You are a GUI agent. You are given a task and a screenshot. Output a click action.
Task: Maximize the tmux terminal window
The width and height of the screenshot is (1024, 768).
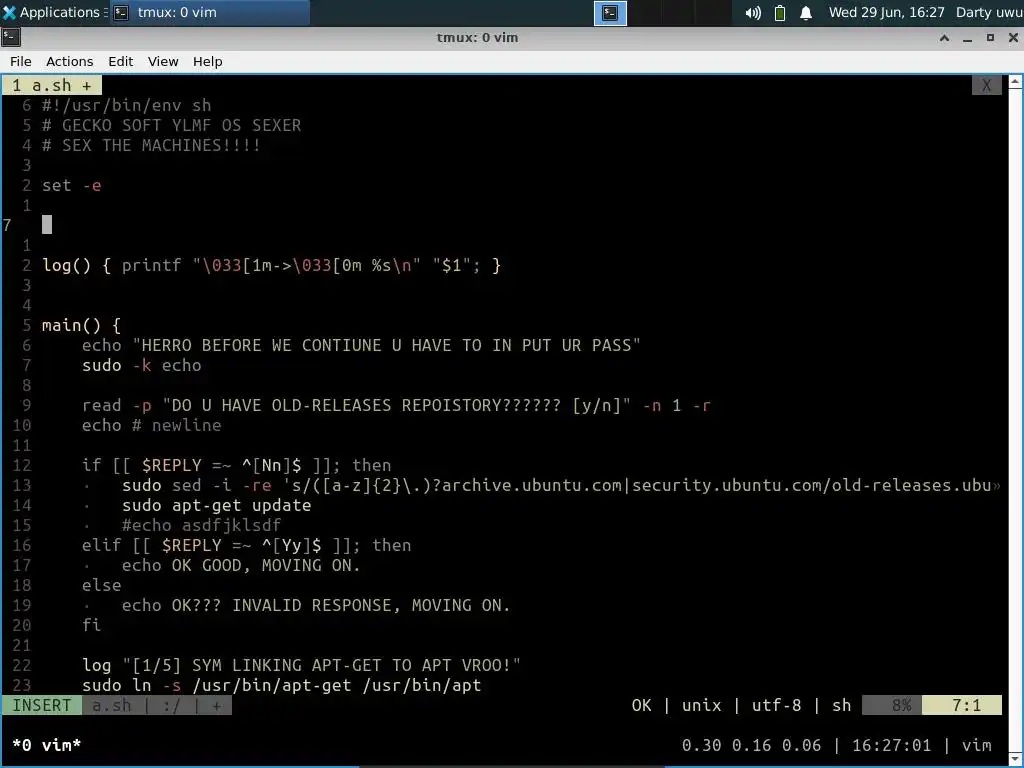click(990, 38)
